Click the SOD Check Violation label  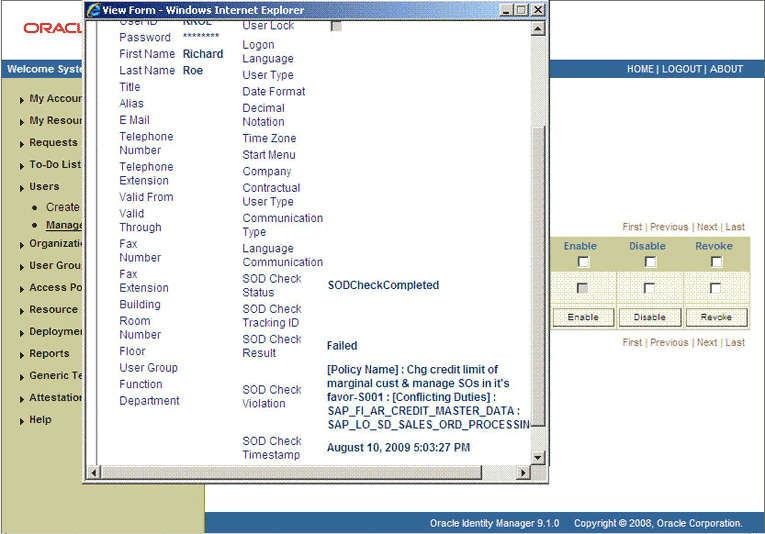[272, 396]
